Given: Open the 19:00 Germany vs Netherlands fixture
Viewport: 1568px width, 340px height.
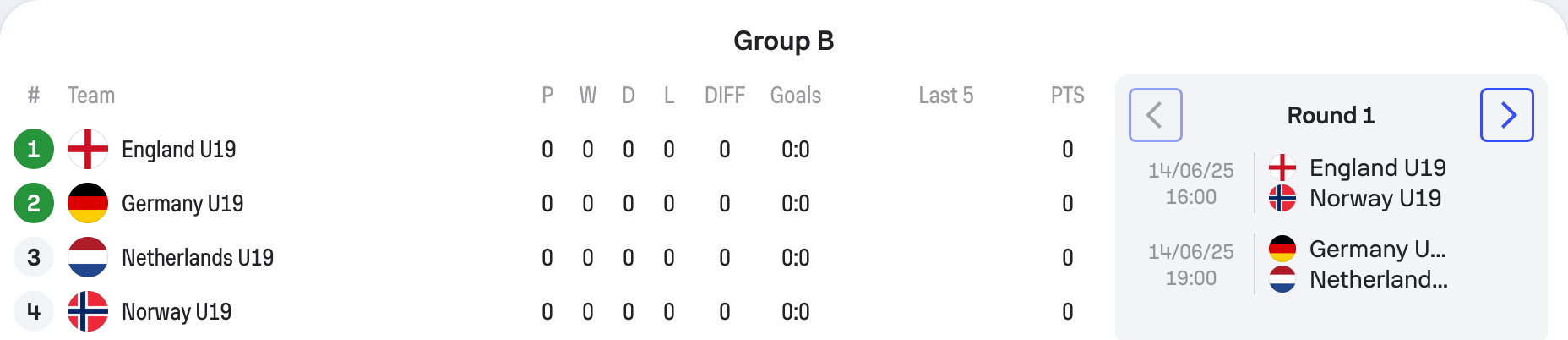Looking at the screenshot, I should tap(1331, 264).
